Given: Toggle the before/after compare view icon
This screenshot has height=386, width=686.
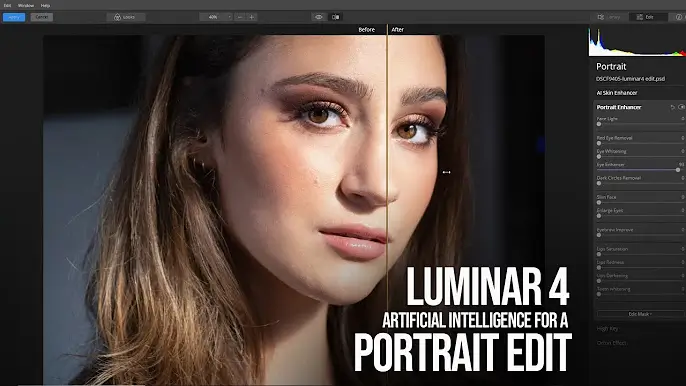Looking at the screenshot, I should [336, 17].
